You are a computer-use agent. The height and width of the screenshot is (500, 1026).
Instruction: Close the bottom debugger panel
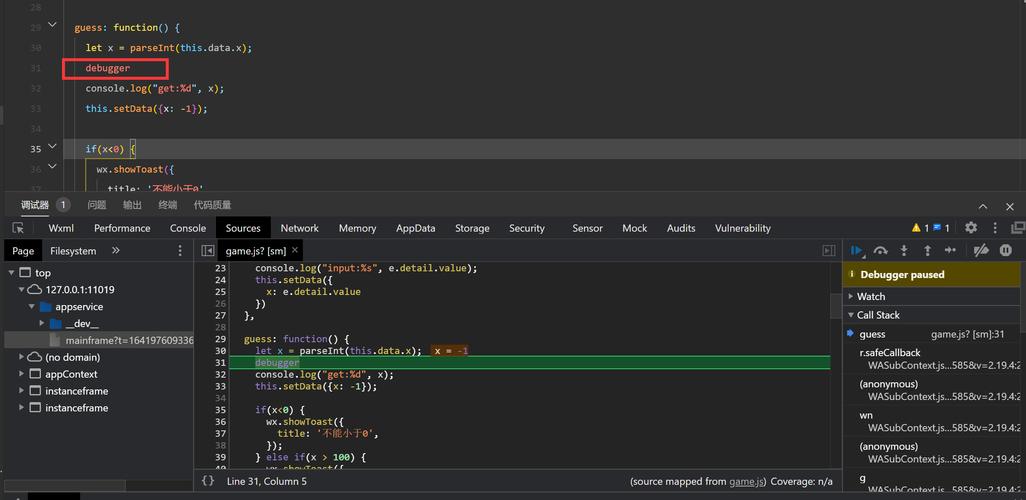pyautogui.click(x=1010, y=206)
